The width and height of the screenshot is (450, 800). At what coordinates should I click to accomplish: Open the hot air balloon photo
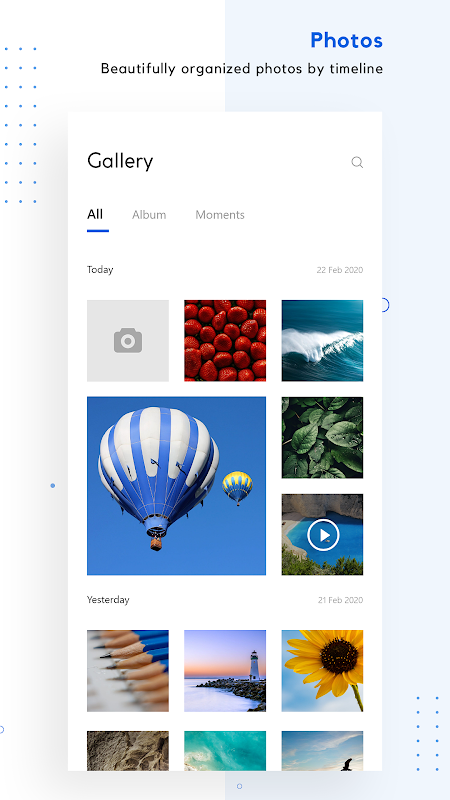pos(177,486)
